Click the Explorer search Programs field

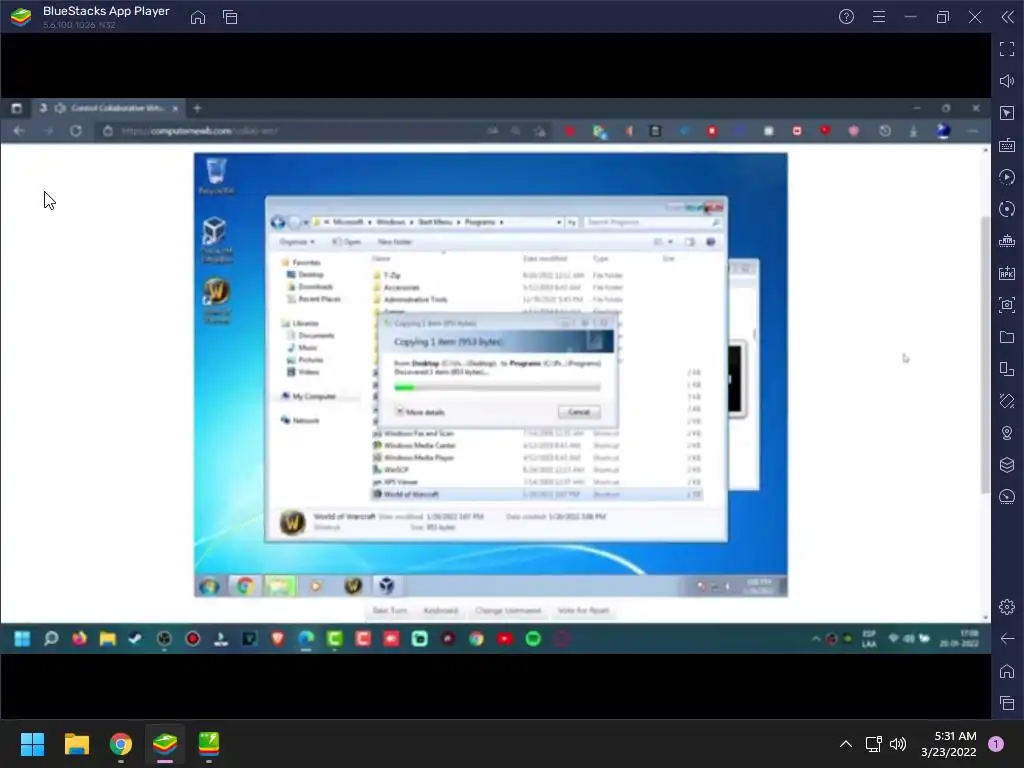tap(652, 223)
